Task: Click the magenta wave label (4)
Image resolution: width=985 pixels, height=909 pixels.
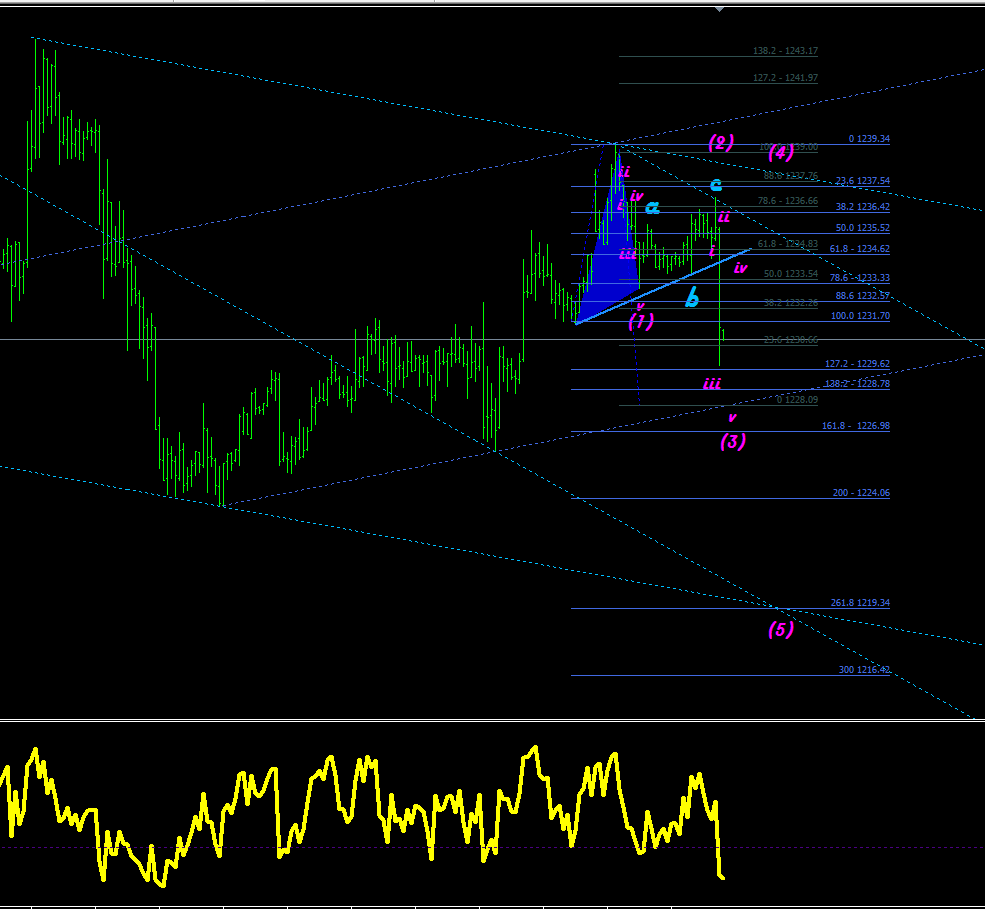Action: [781, 152]
